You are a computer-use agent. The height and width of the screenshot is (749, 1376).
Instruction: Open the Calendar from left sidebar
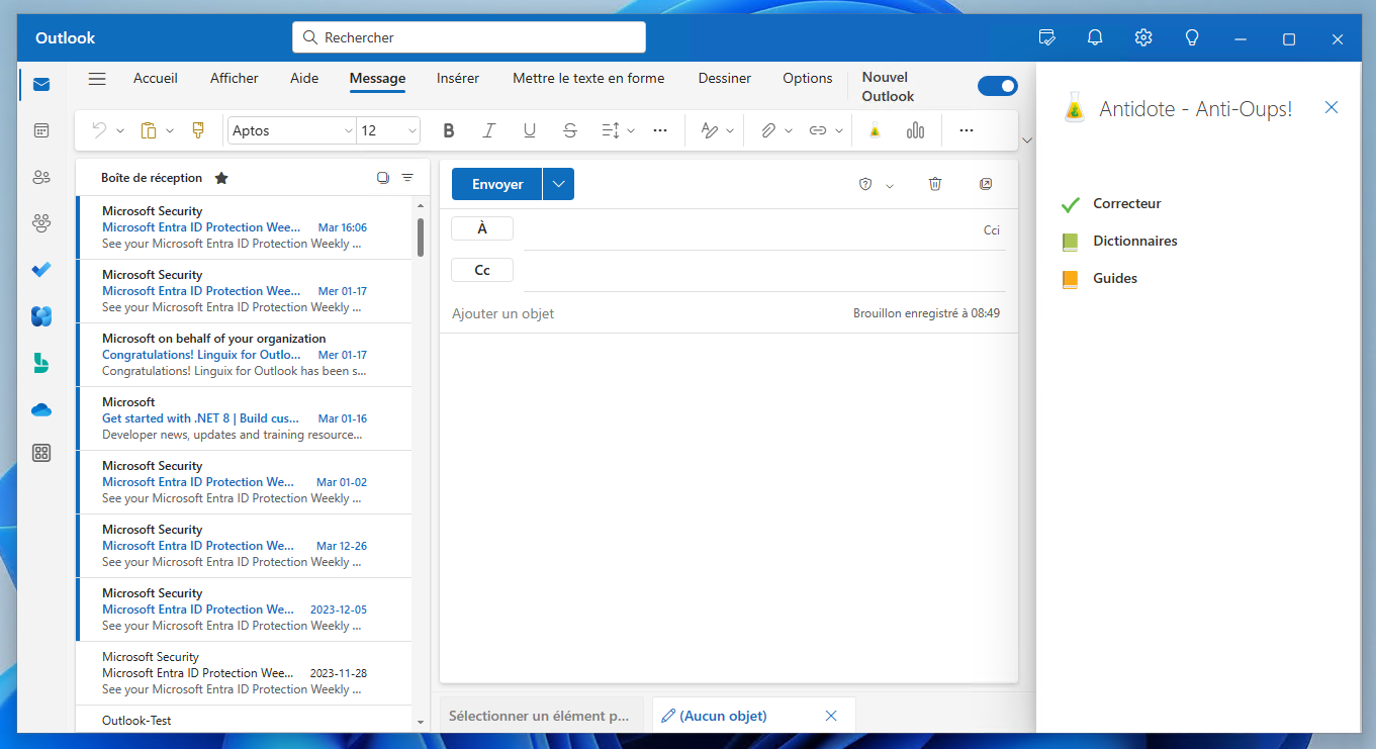41,131
